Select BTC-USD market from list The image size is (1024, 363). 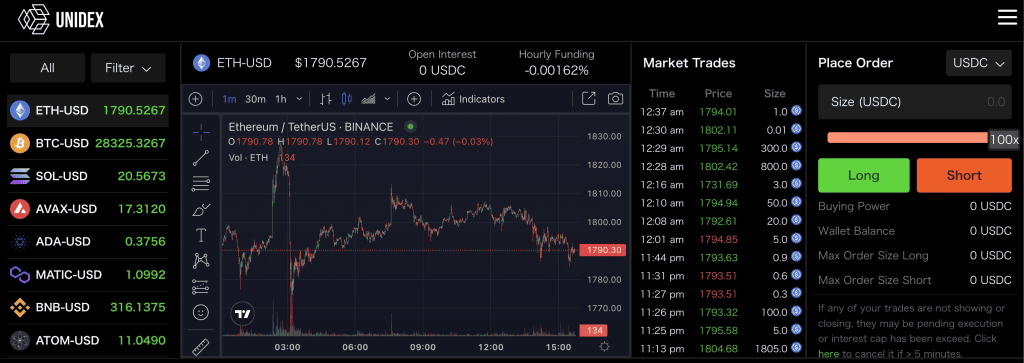click(88, 144)
